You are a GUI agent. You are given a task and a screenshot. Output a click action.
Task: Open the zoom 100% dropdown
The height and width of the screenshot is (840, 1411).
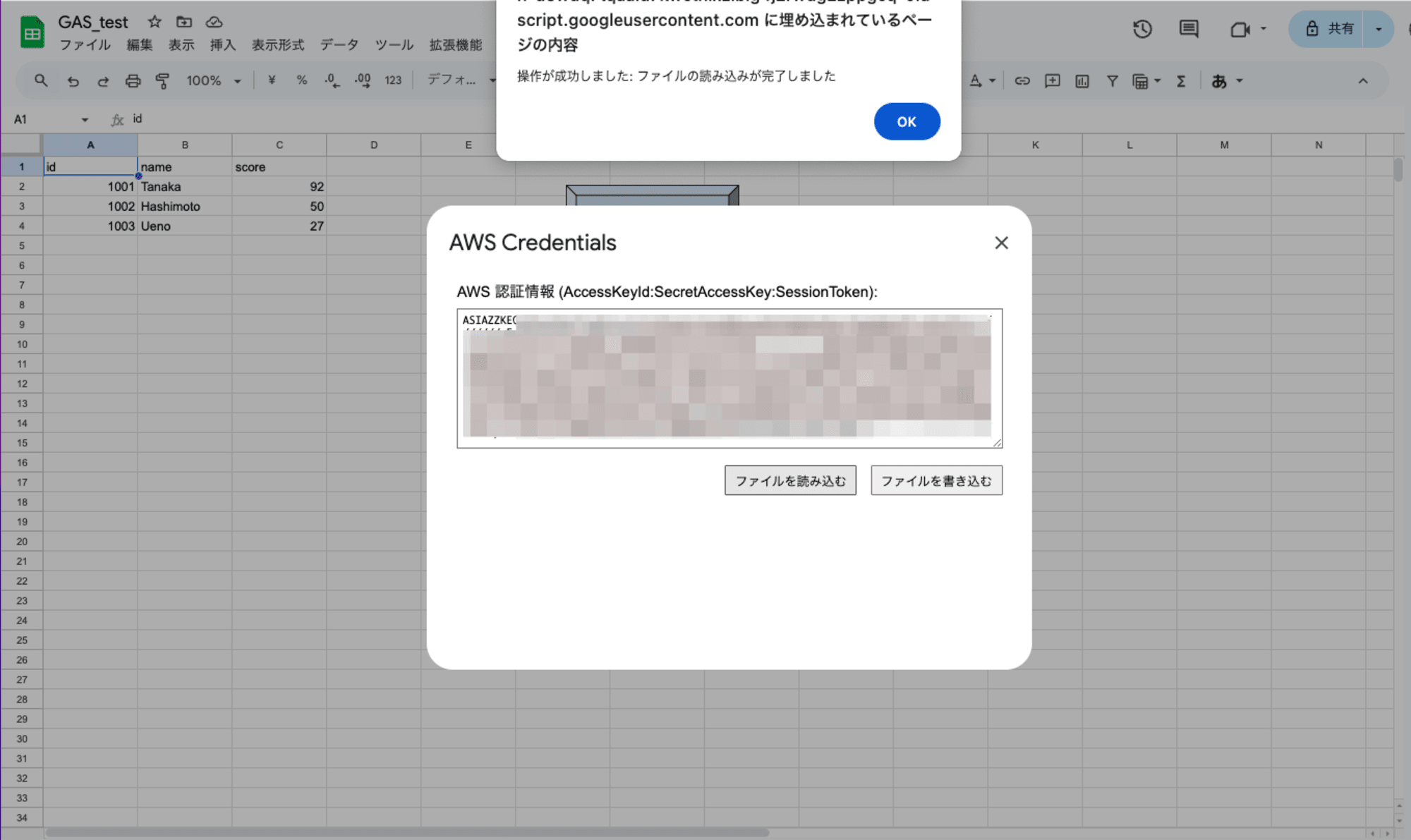(x=213, y=80)
